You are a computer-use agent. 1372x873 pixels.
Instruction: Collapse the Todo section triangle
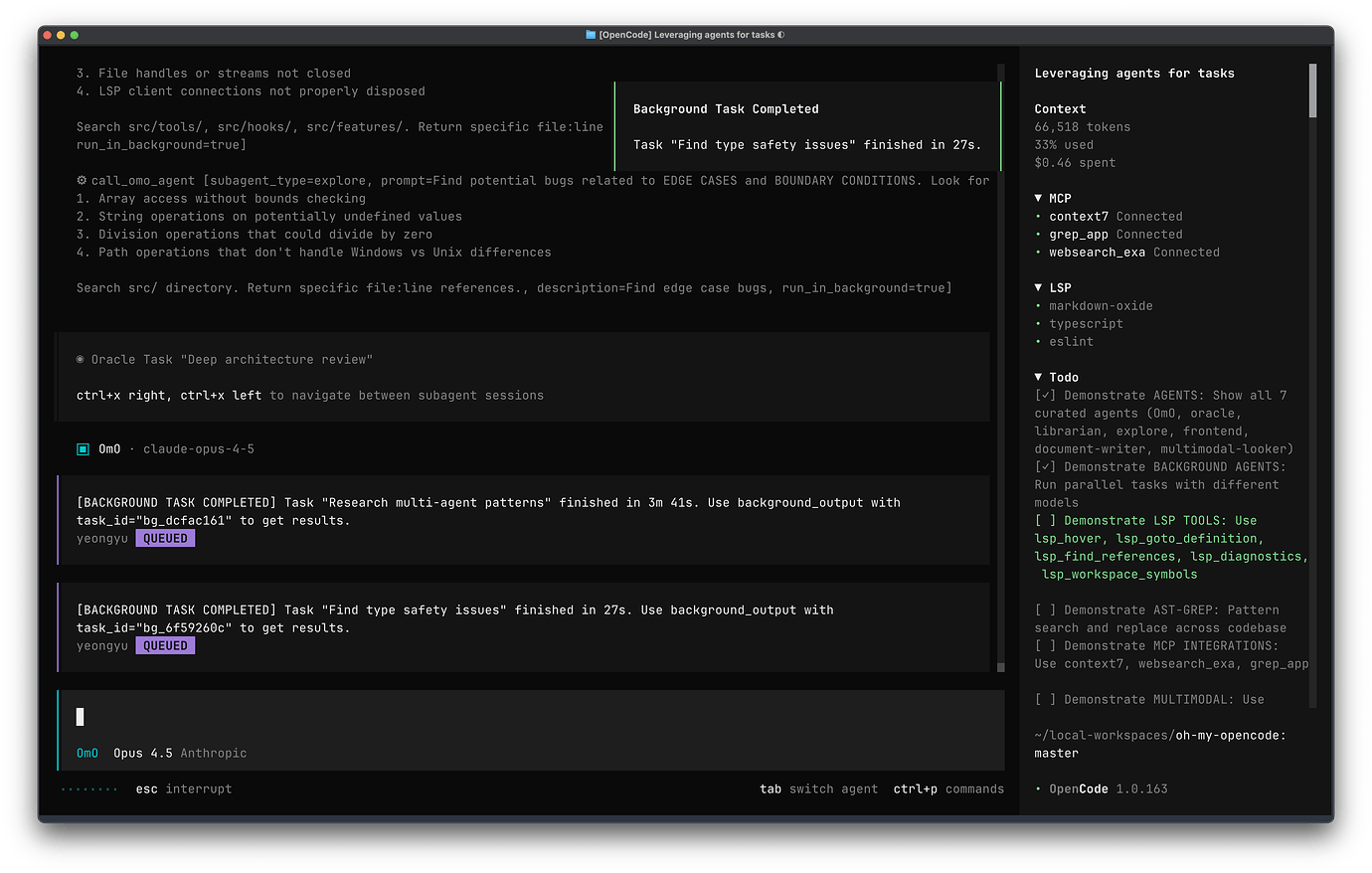coord(1038,378)
